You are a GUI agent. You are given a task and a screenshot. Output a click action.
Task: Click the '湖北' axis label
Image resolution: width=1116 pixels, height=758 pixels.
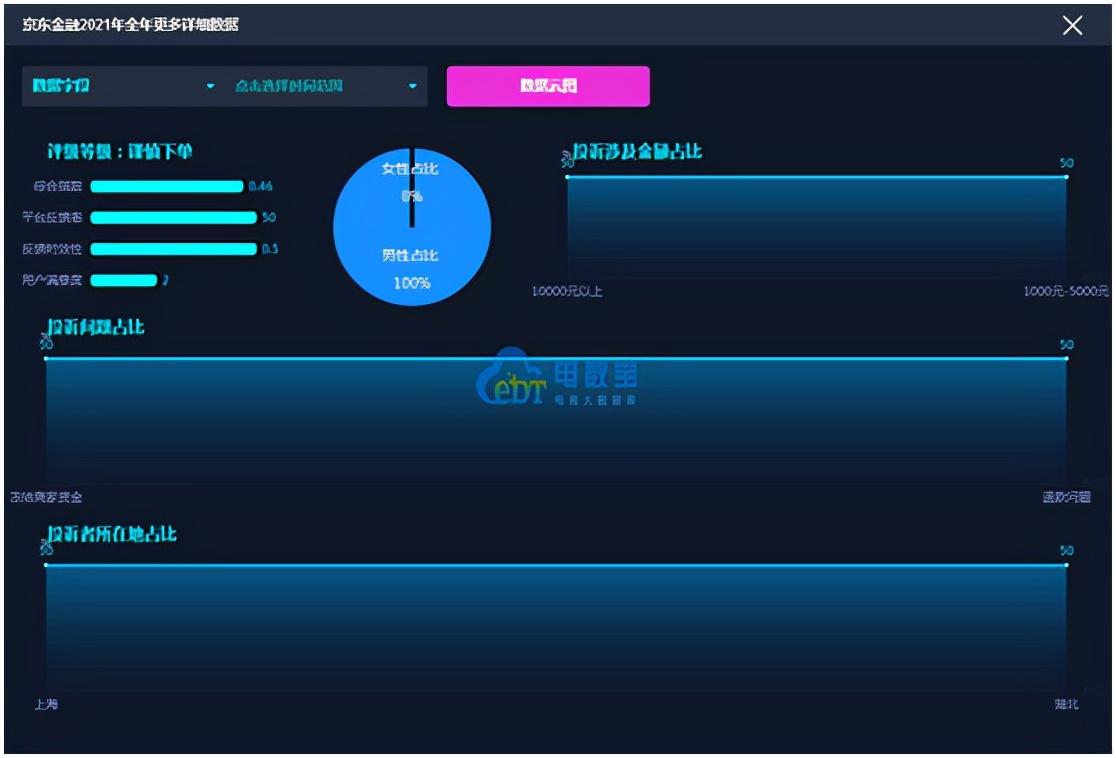click(1066, 704)
